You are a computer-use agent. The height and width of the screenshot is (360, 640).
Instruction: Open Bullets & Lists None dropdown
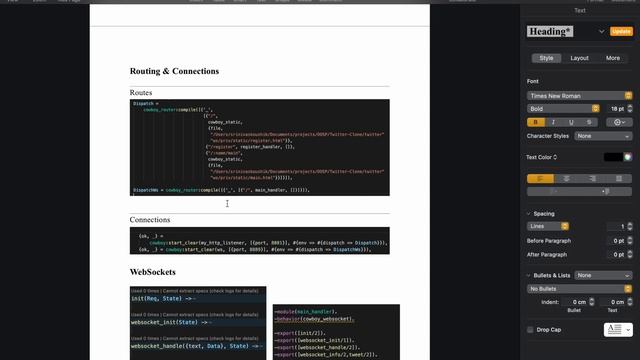[x=603, y=276]
